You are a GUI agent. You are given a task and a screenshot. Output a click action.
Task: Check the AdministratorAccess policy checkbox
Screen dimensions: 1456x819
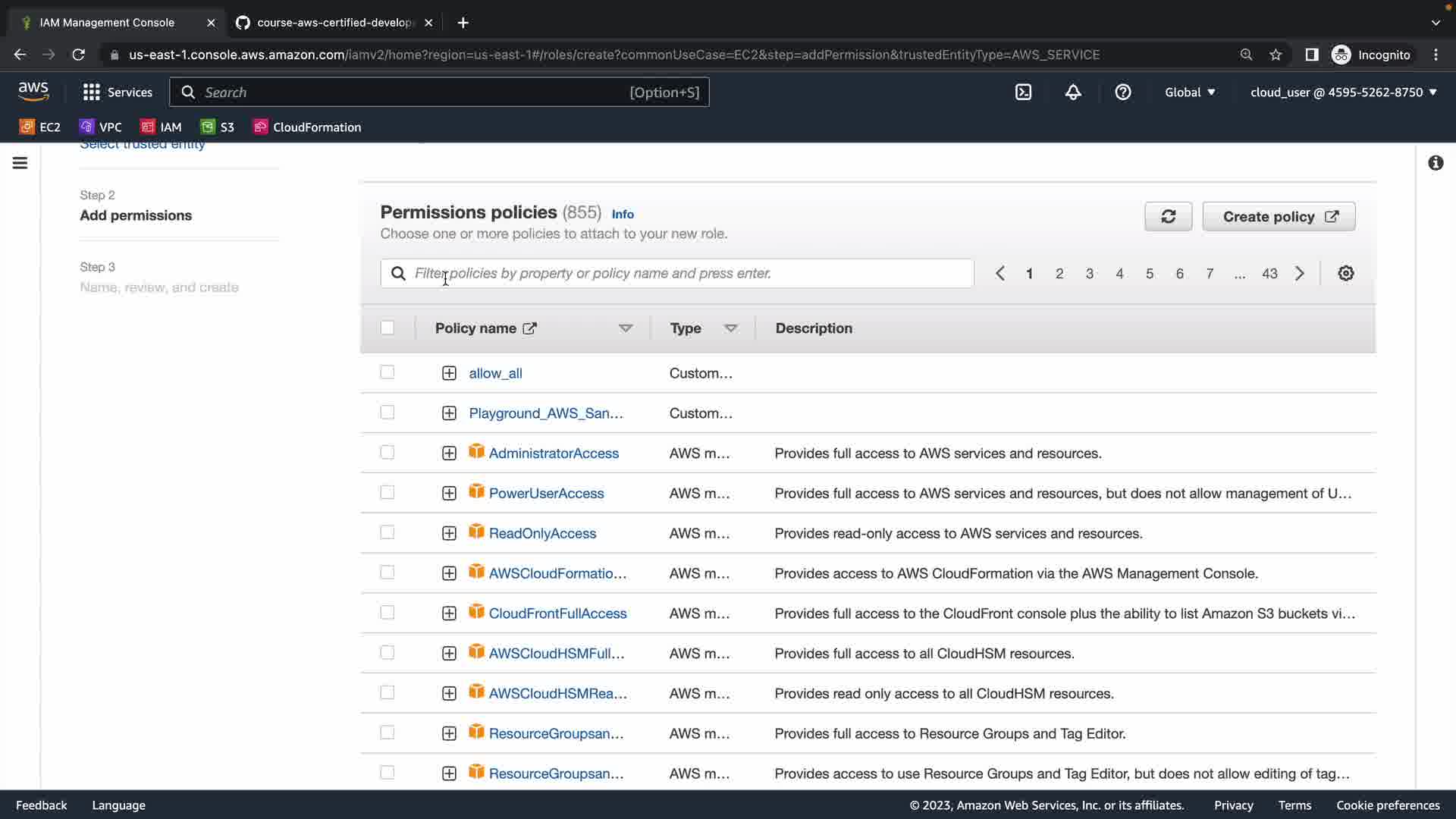[x=388, y=453]
